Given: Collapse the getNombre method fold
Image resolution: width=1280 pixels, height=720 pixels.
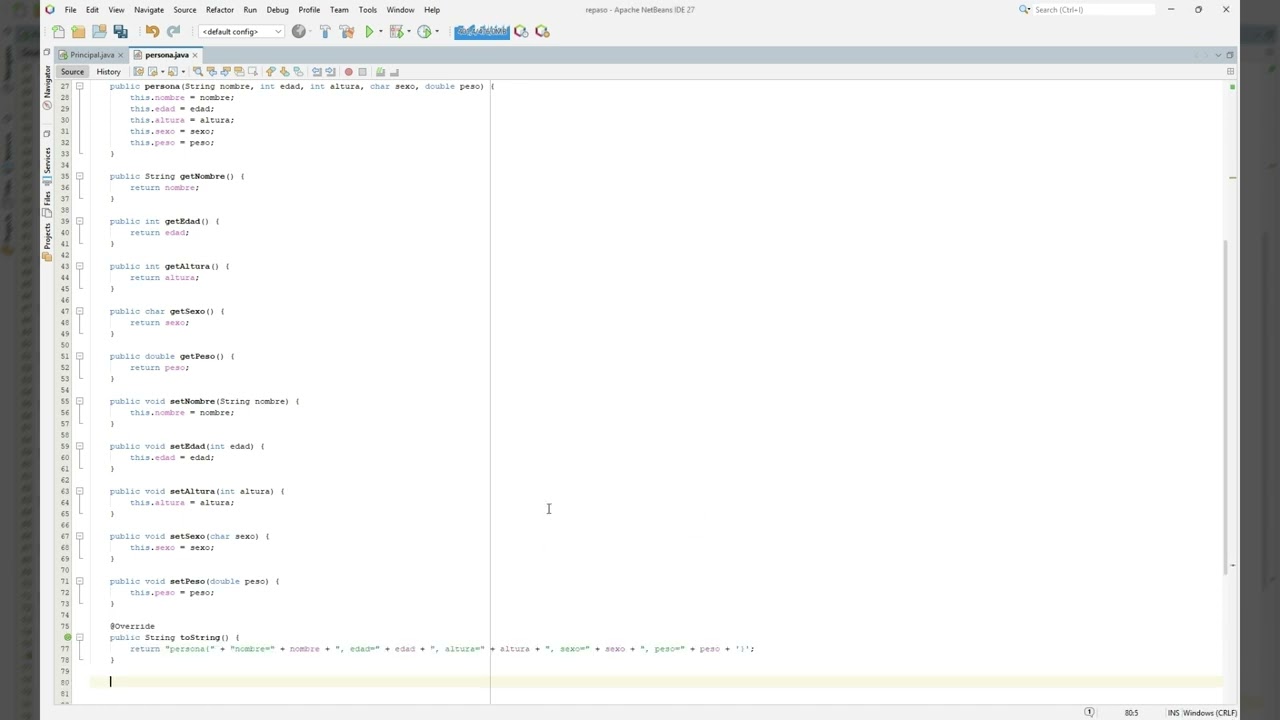Looking at the screenshot, I should click(x=79, y=176).
